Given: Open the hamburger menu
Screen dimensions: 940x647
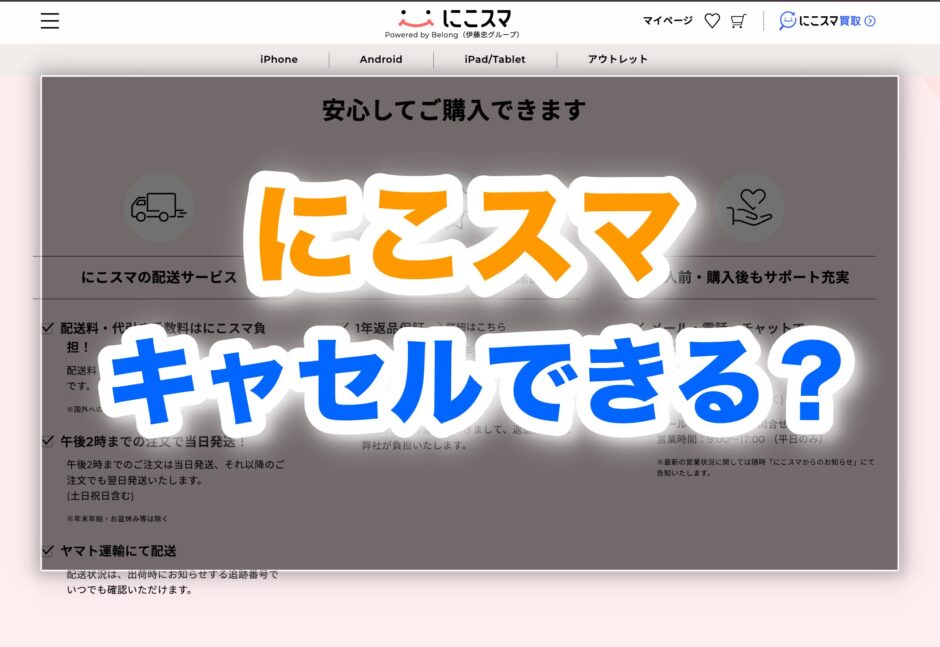Looking at the screenshot, I should 50,21.
